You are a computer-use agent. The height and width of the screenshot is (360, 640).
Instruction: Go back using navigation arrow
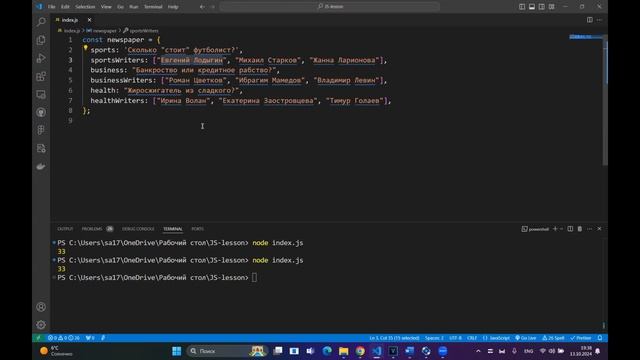[202, 7]
